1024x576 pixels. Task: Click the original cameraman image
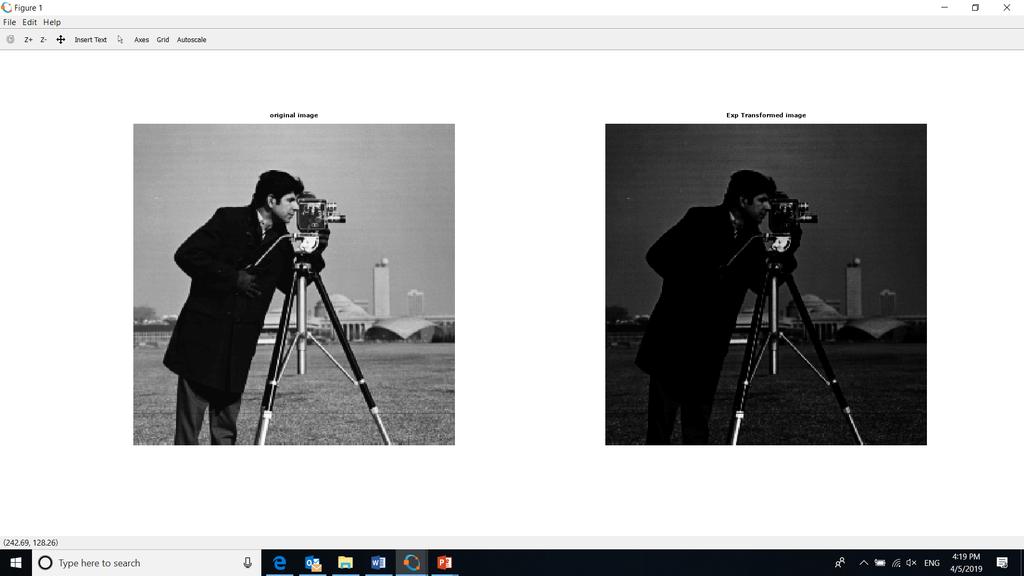(294, 285)
